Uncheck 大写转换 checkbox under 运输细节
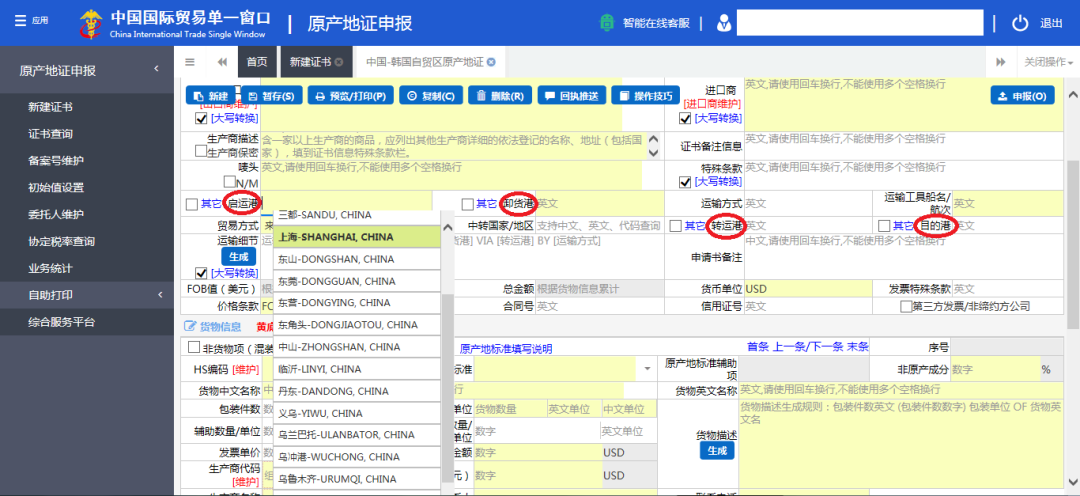This screenshot has width=1080, height=496. (x=201, y=273)
